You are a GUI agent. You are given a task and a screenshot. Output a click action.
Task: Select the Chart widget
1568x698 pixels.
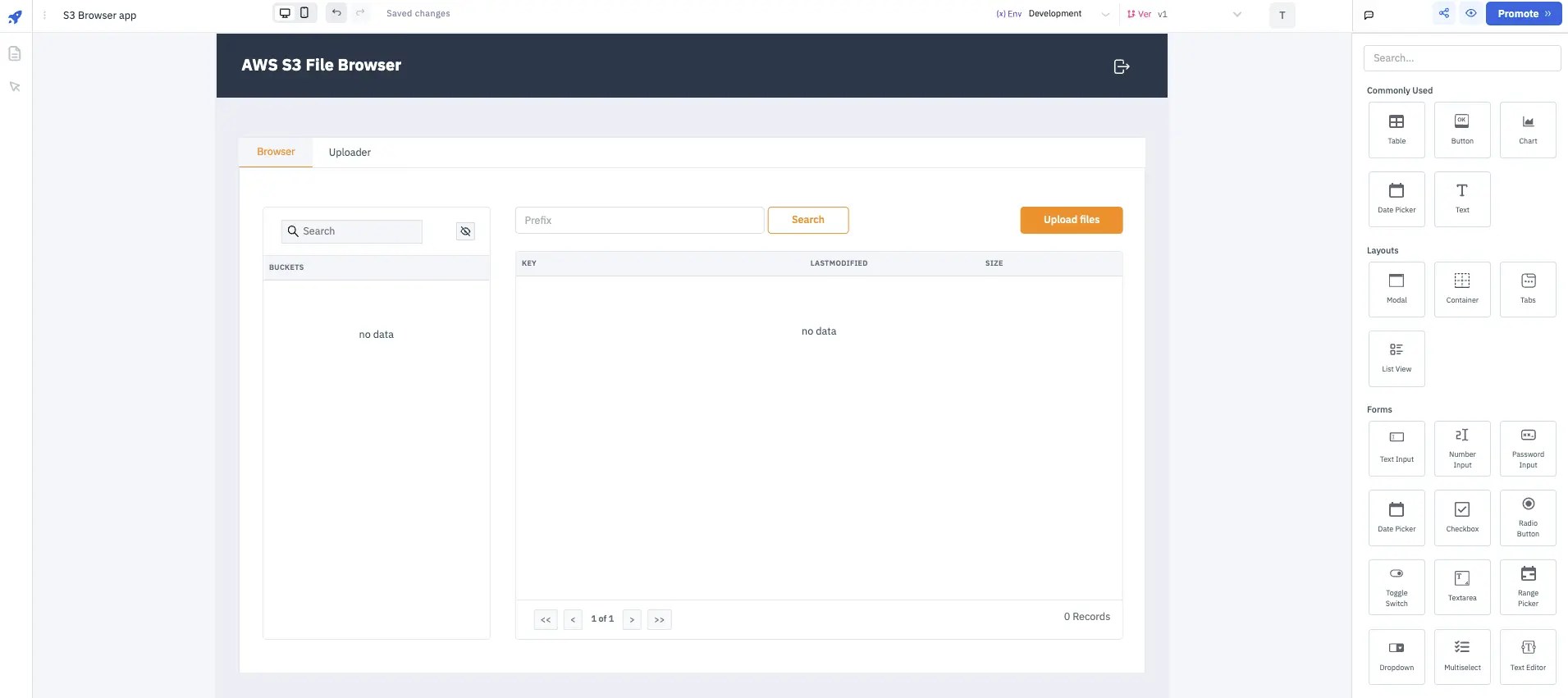(1528, 130)
